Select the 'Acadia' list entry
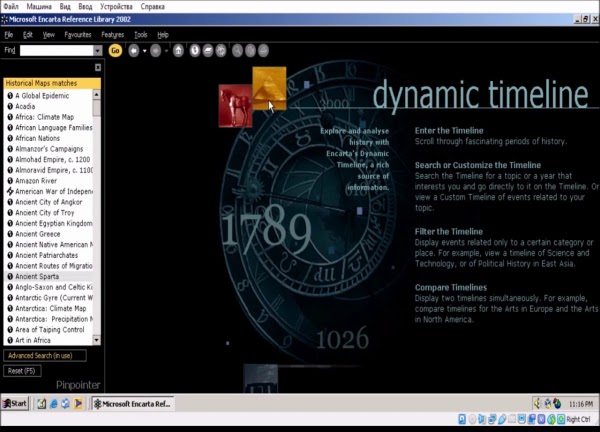Screen dimensions: 600x432 tap(25, 106)
